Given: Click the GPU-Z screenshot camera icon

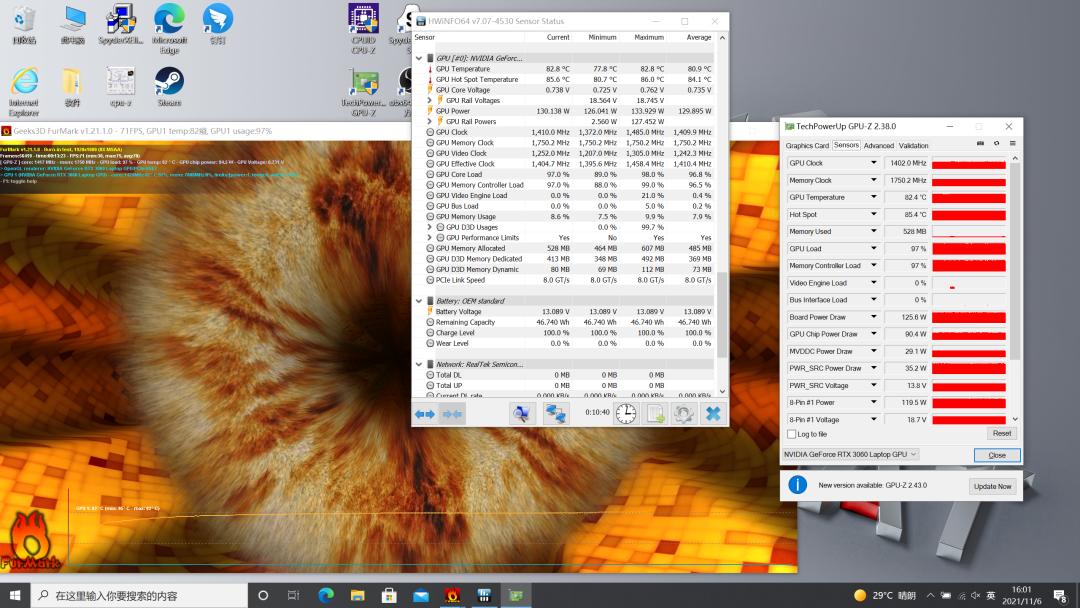Looking at the screenshot, I should click(x=981, y=145).
